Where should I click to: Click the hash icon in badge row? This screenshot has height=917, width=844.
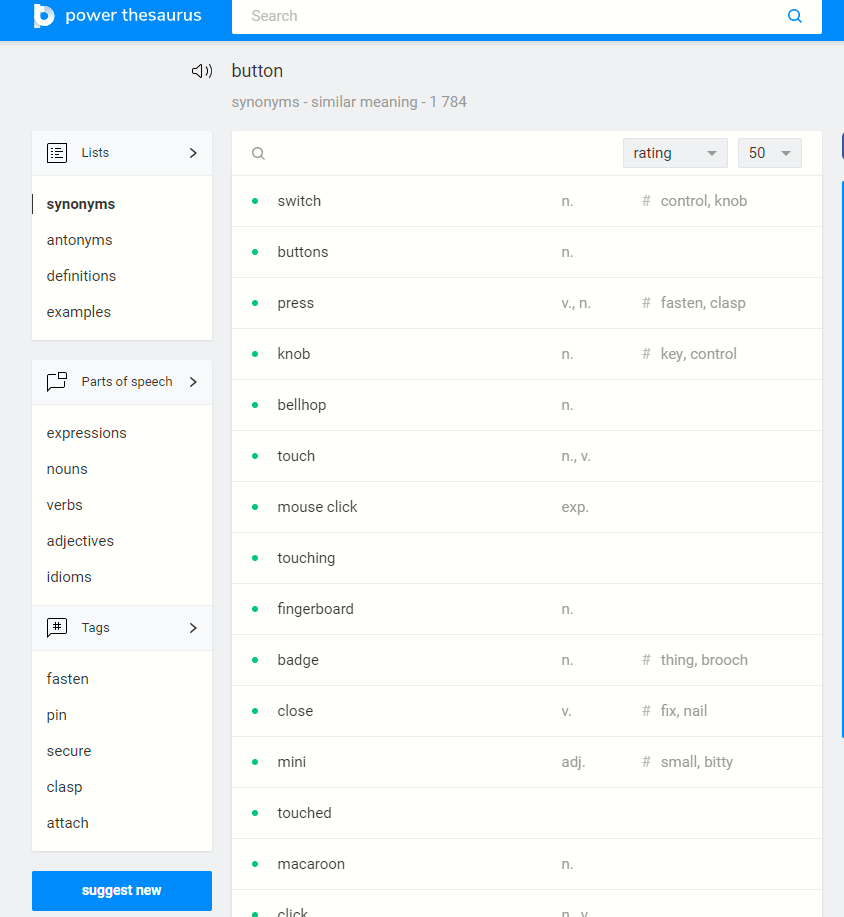pos(646,660)
